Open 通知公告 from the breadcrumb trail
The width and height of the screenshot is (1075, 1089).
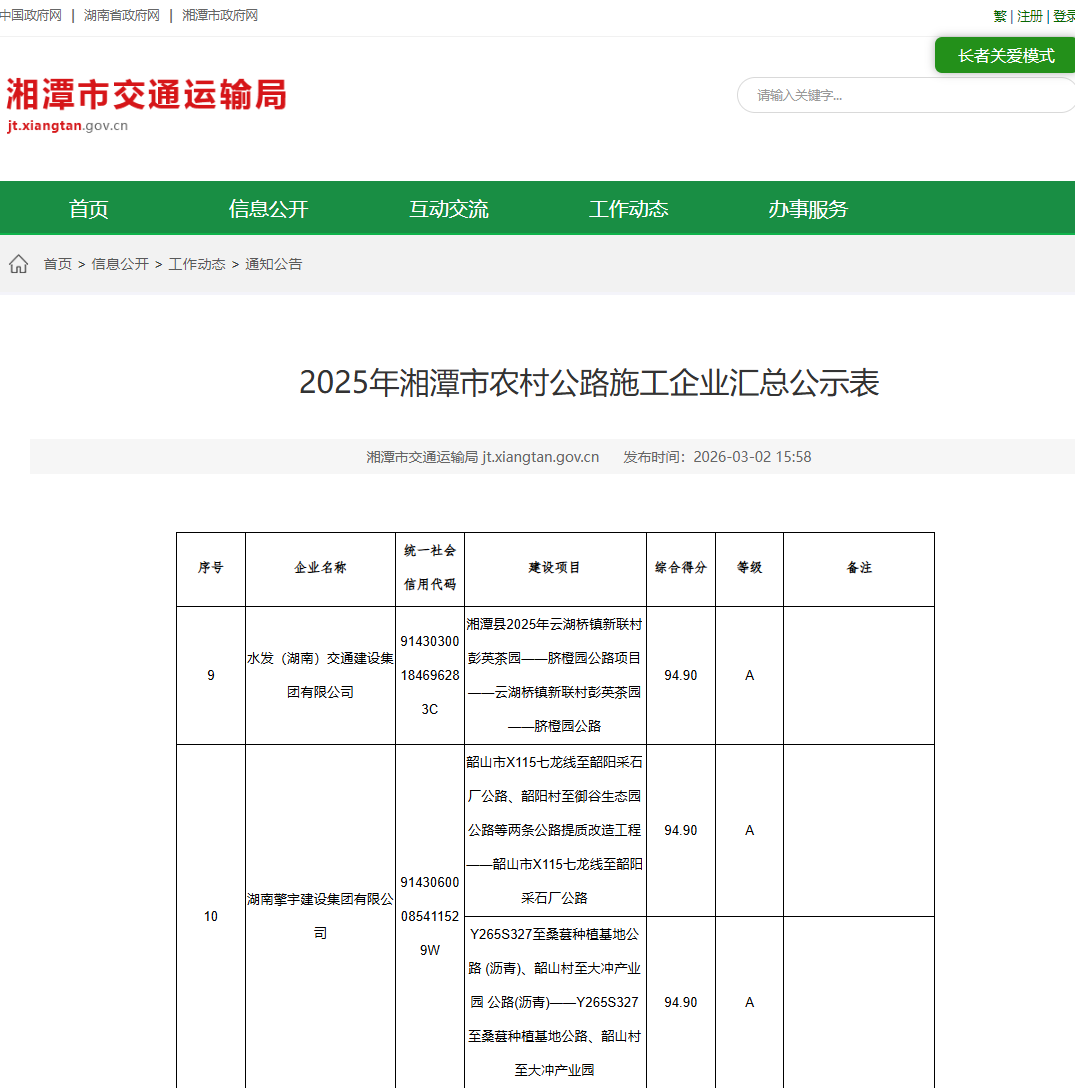[x=275, y=264]
